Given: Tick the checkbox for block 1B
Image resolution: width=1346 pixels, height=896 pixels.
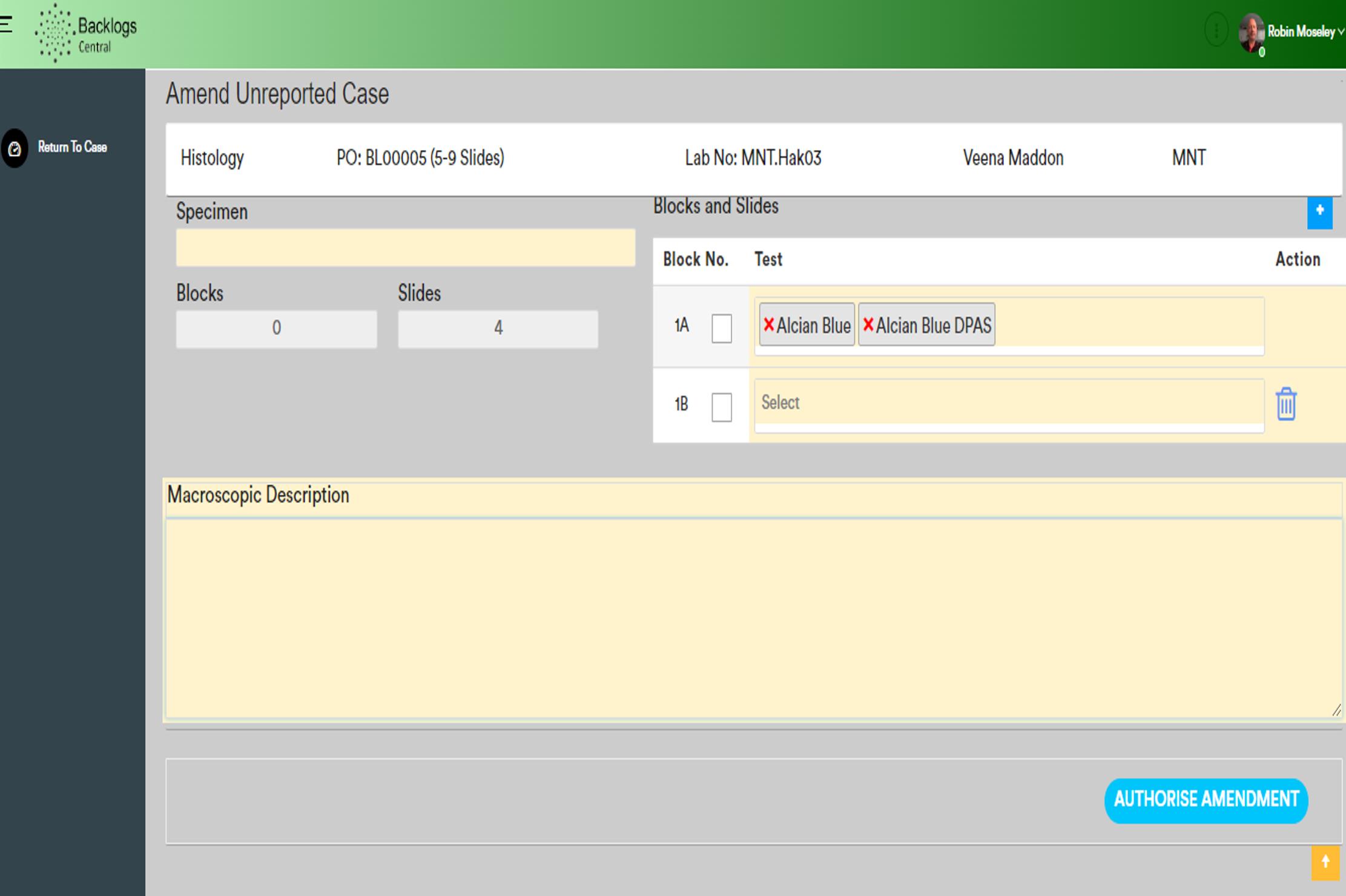Looking at the screenshot, I should click(x=721, y=407).
